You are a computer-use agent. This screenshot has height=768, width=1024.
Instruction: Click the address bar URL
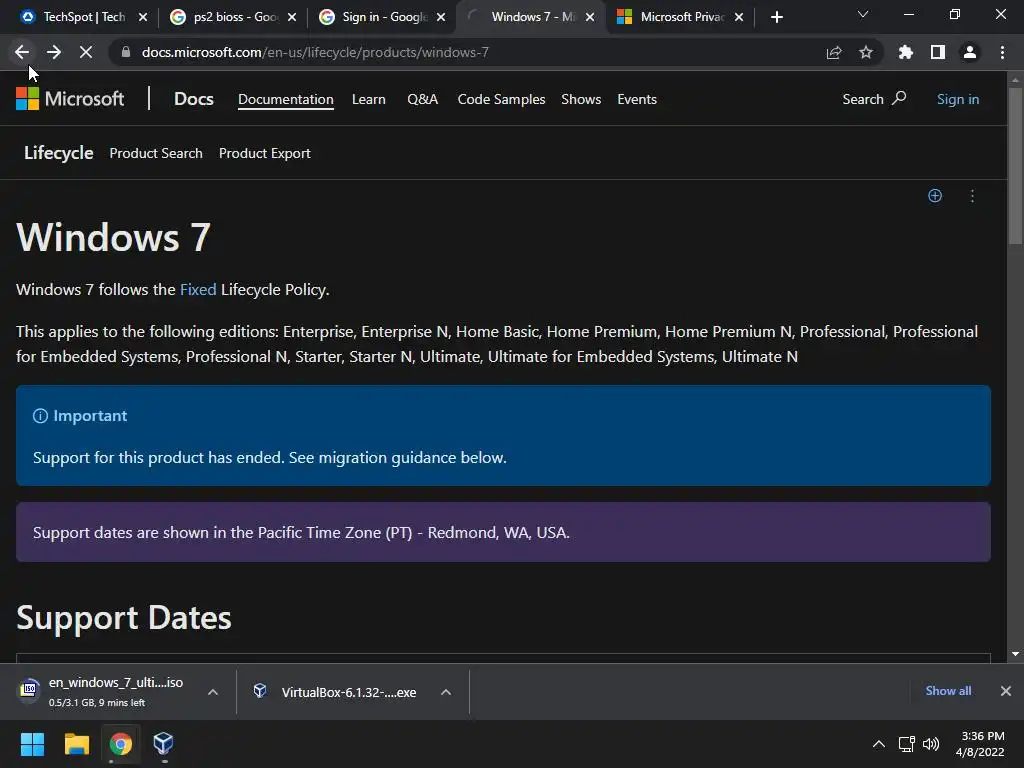click(x=315, y=52)
